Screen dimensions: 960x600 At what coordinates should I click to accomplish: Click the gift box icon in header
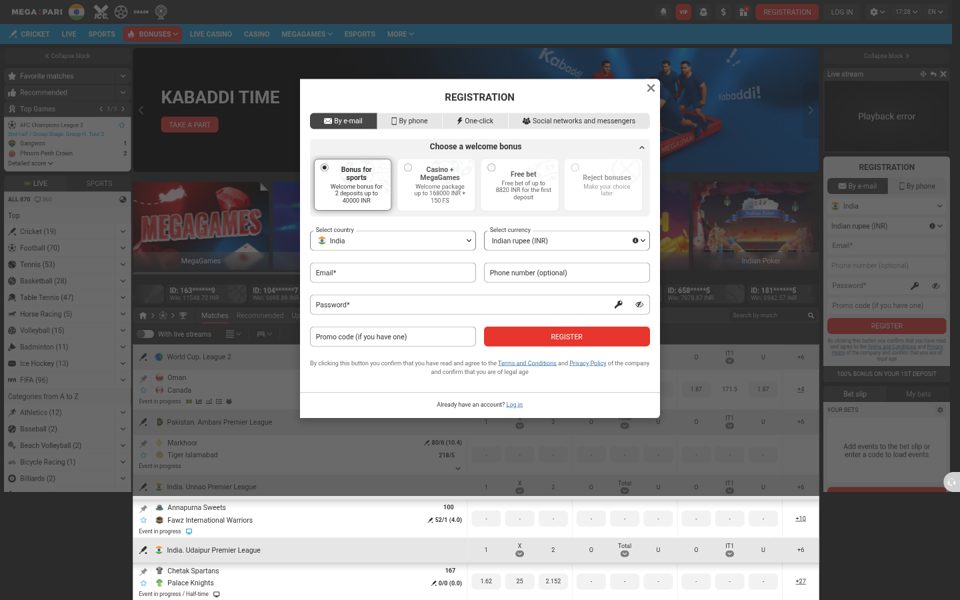point(743,12)
